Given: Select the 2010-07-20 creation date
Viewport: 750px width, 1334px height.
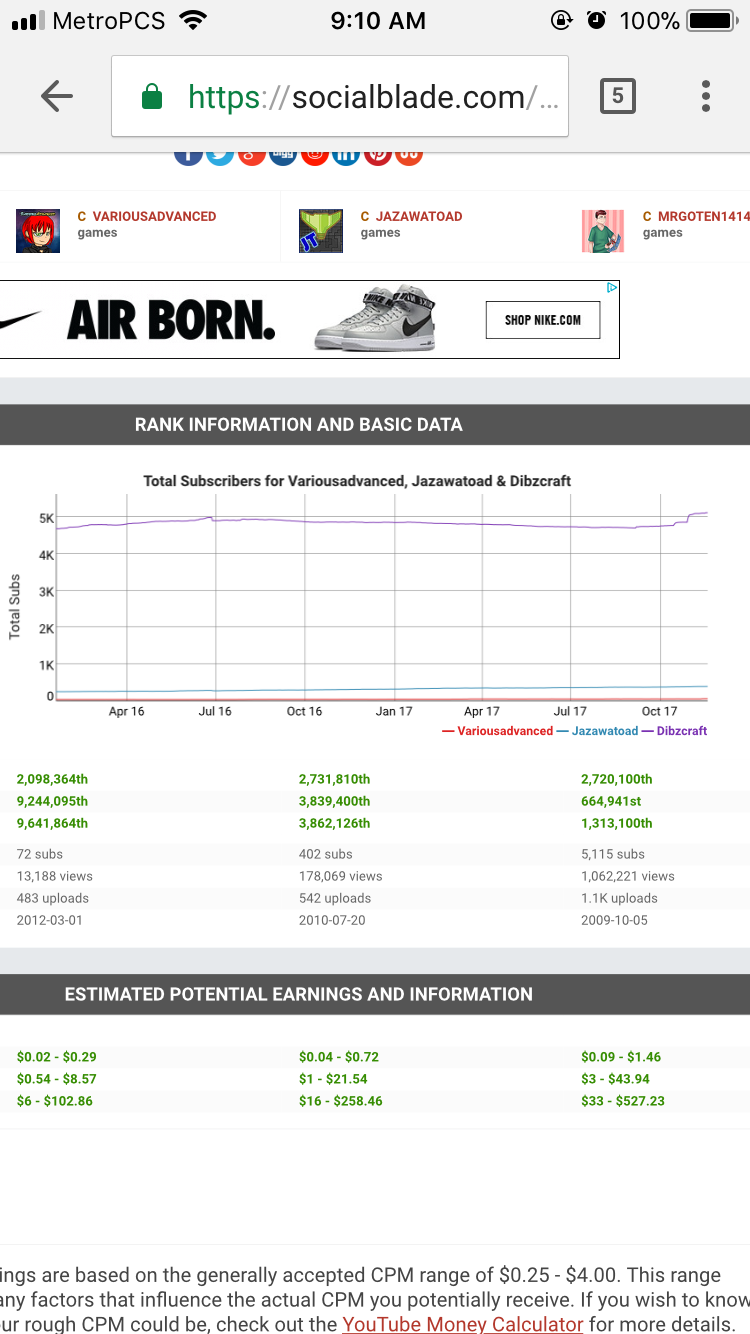Looking at the screenshot, I should point(332,920).
